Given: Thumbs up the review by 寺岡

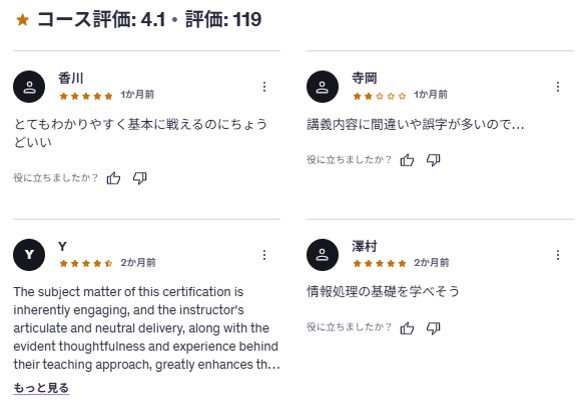Looking at the screenshot, I should coord(407,160).
